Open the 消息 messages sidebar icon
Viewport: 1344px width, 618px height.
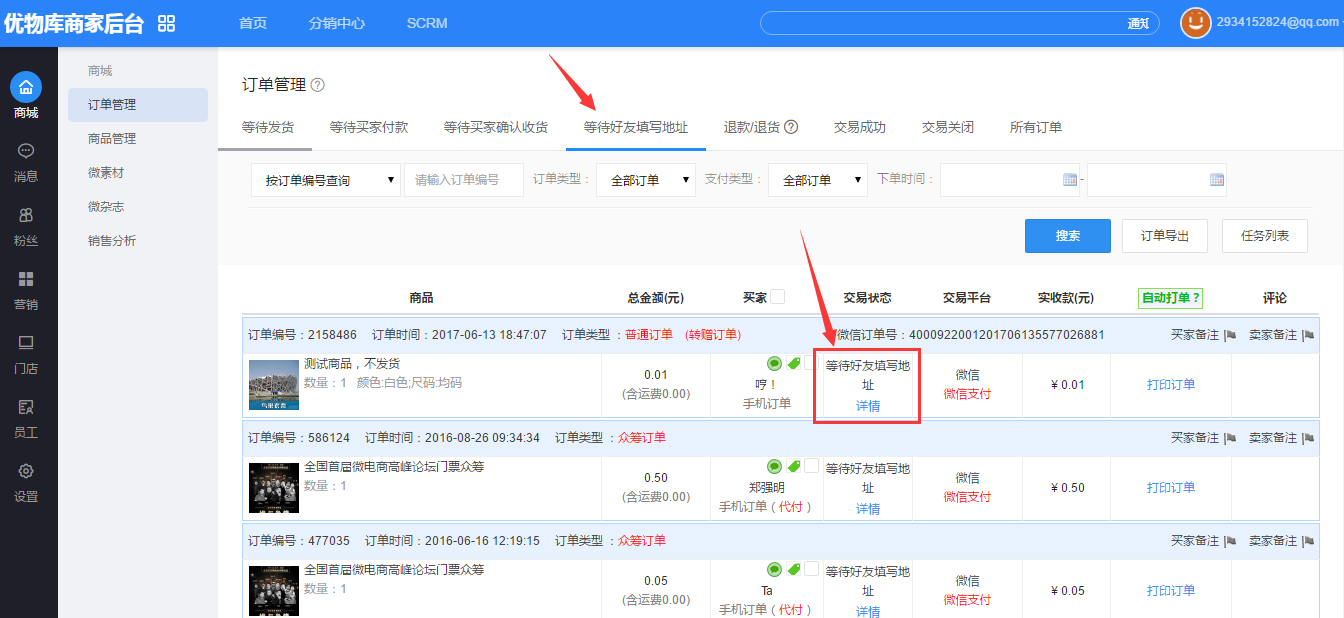coord(26,161)
